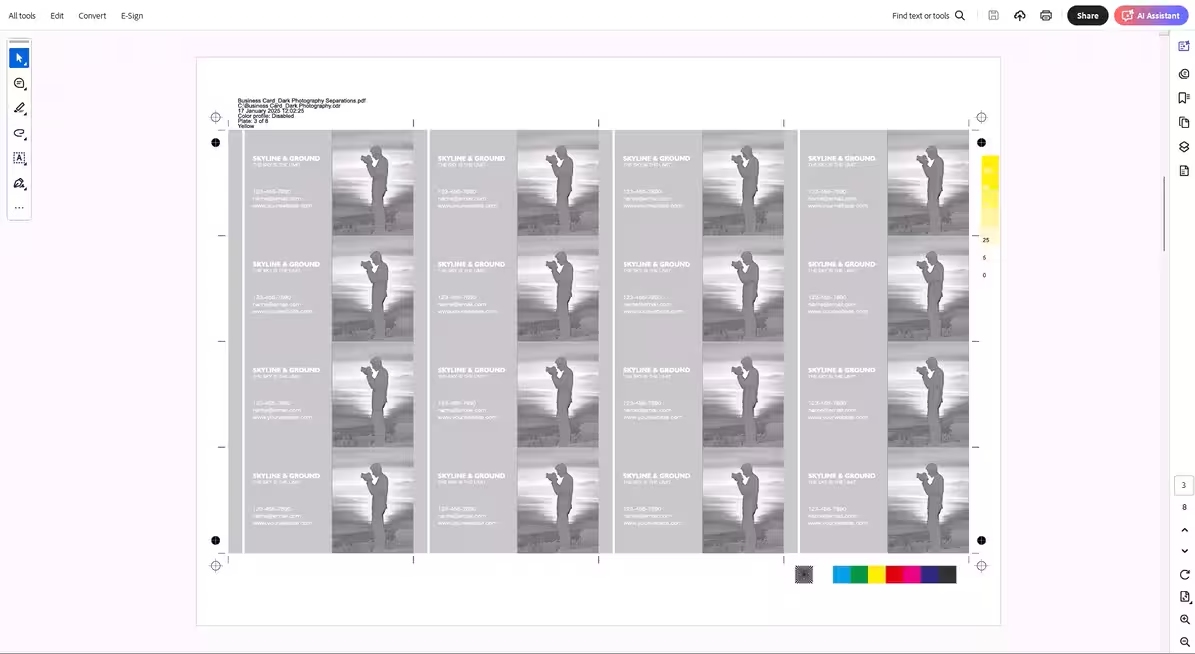Viewport: 1195px width, 654px height.
Task: Click the Share button
Action: coord(1087,16)
